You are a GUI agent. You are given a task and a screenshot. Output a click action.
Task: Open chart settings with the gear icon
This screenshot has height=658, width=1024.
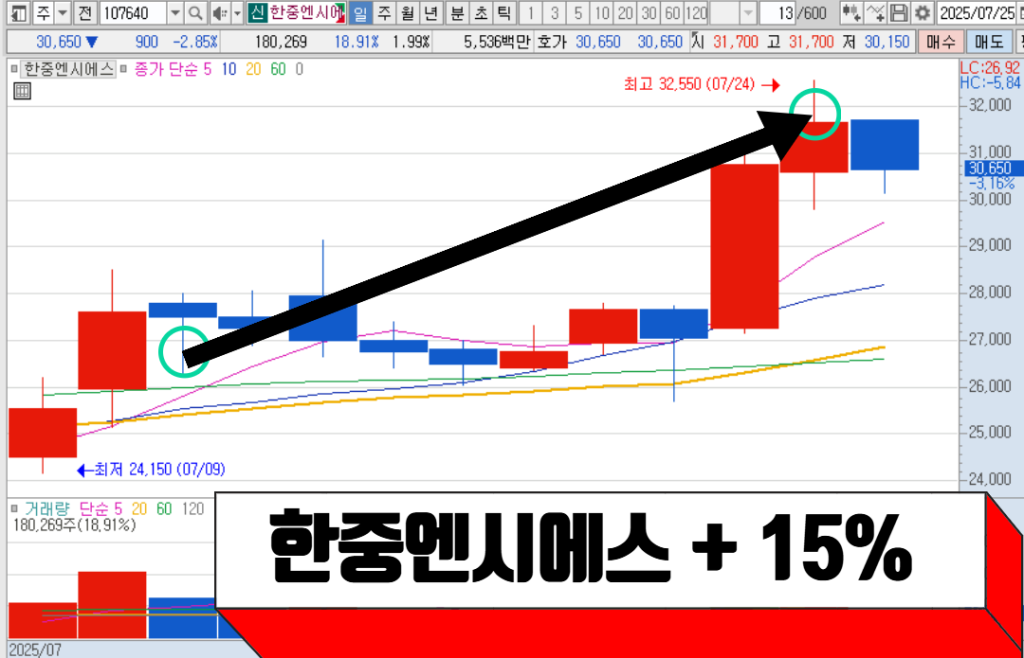(x=922, y=12)
